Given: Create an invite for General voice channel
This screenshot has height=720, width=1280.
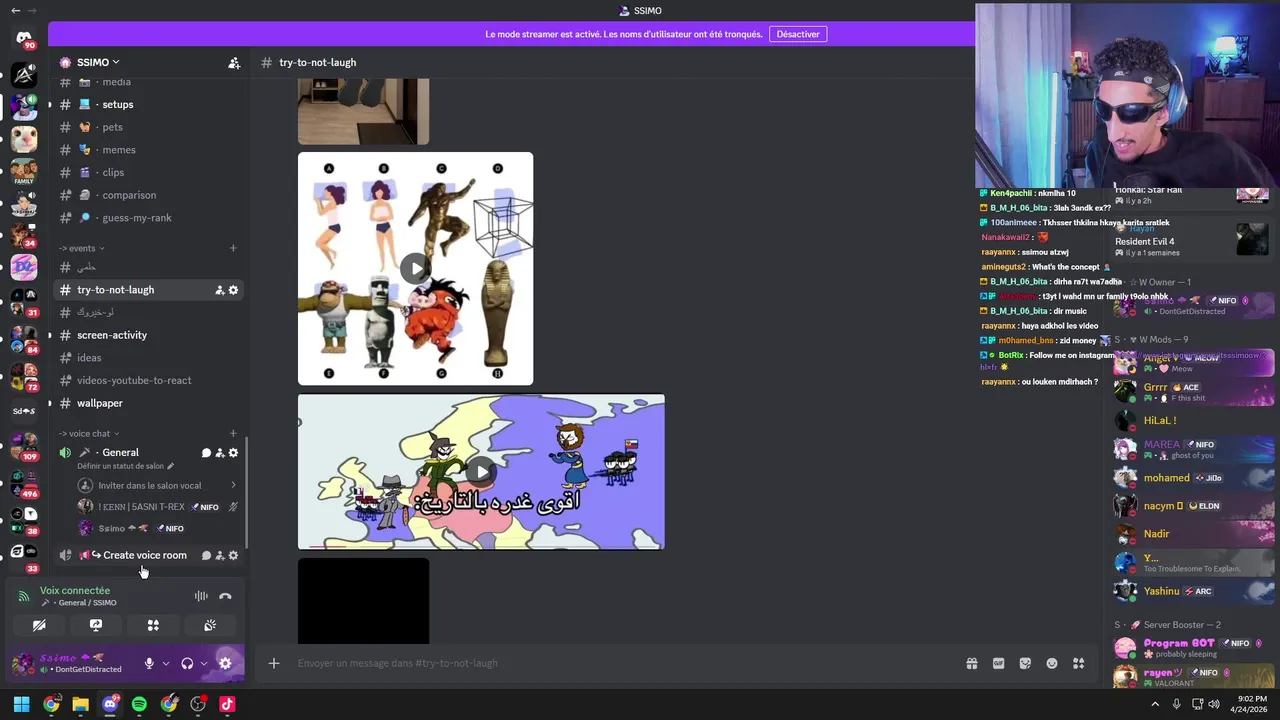Looking at the screenshot, I should [220, 453].
